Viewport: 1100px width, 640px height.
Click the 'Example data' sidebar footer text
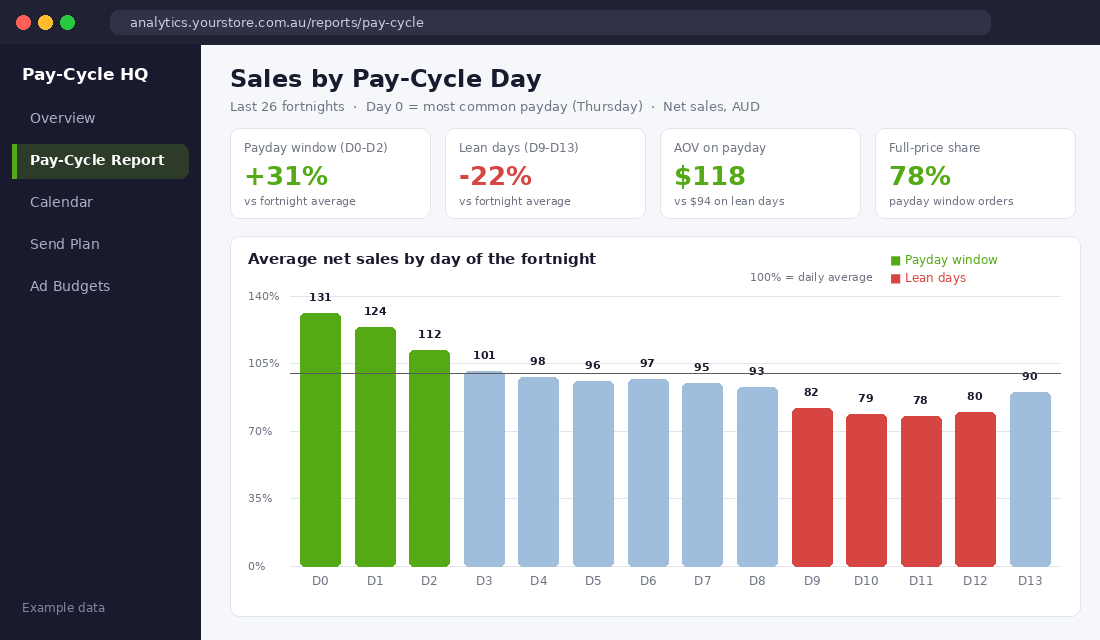pos(63,608)
